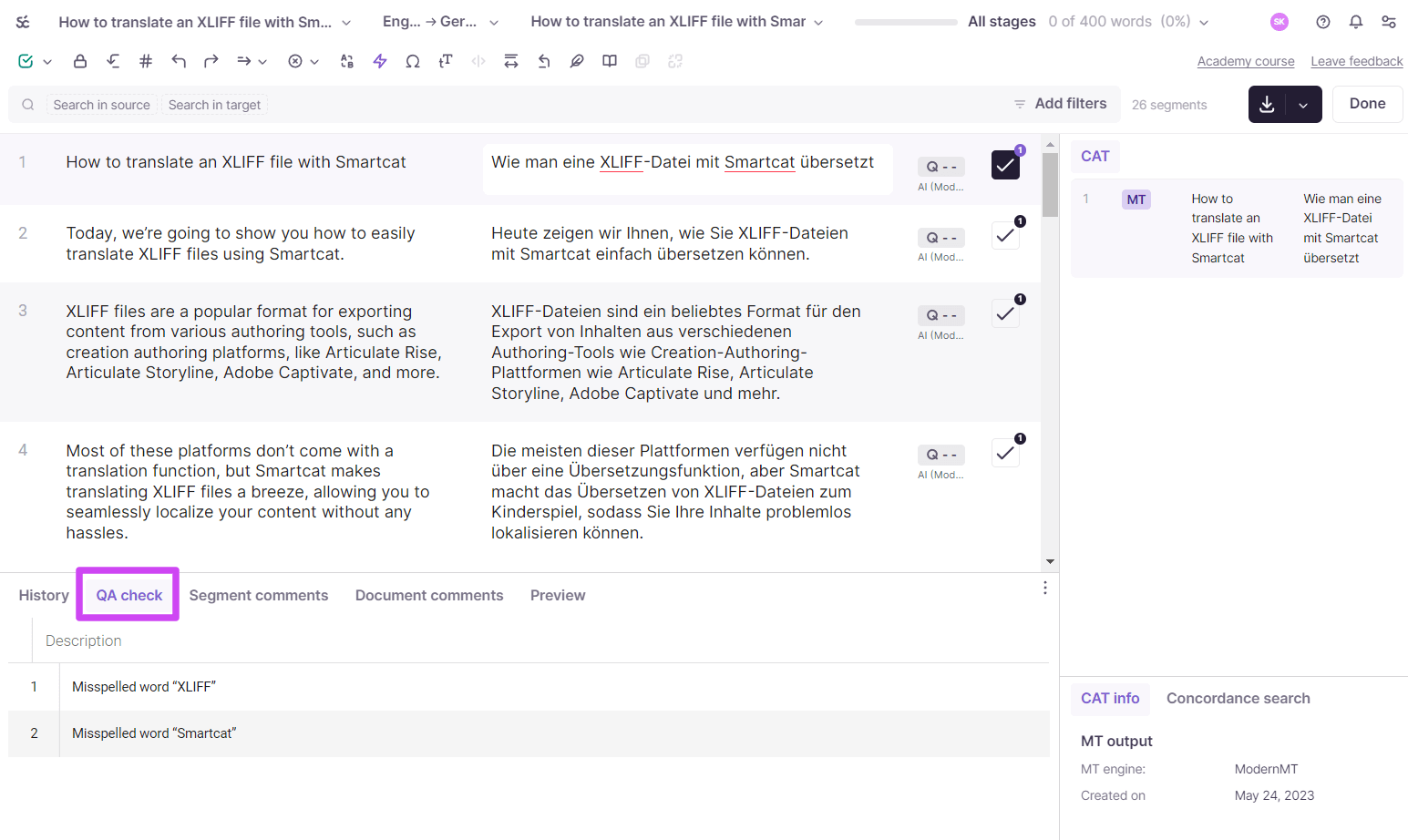Open the Document comments tab
Screen dimensions: 1408x840
[x=429, y=596]
